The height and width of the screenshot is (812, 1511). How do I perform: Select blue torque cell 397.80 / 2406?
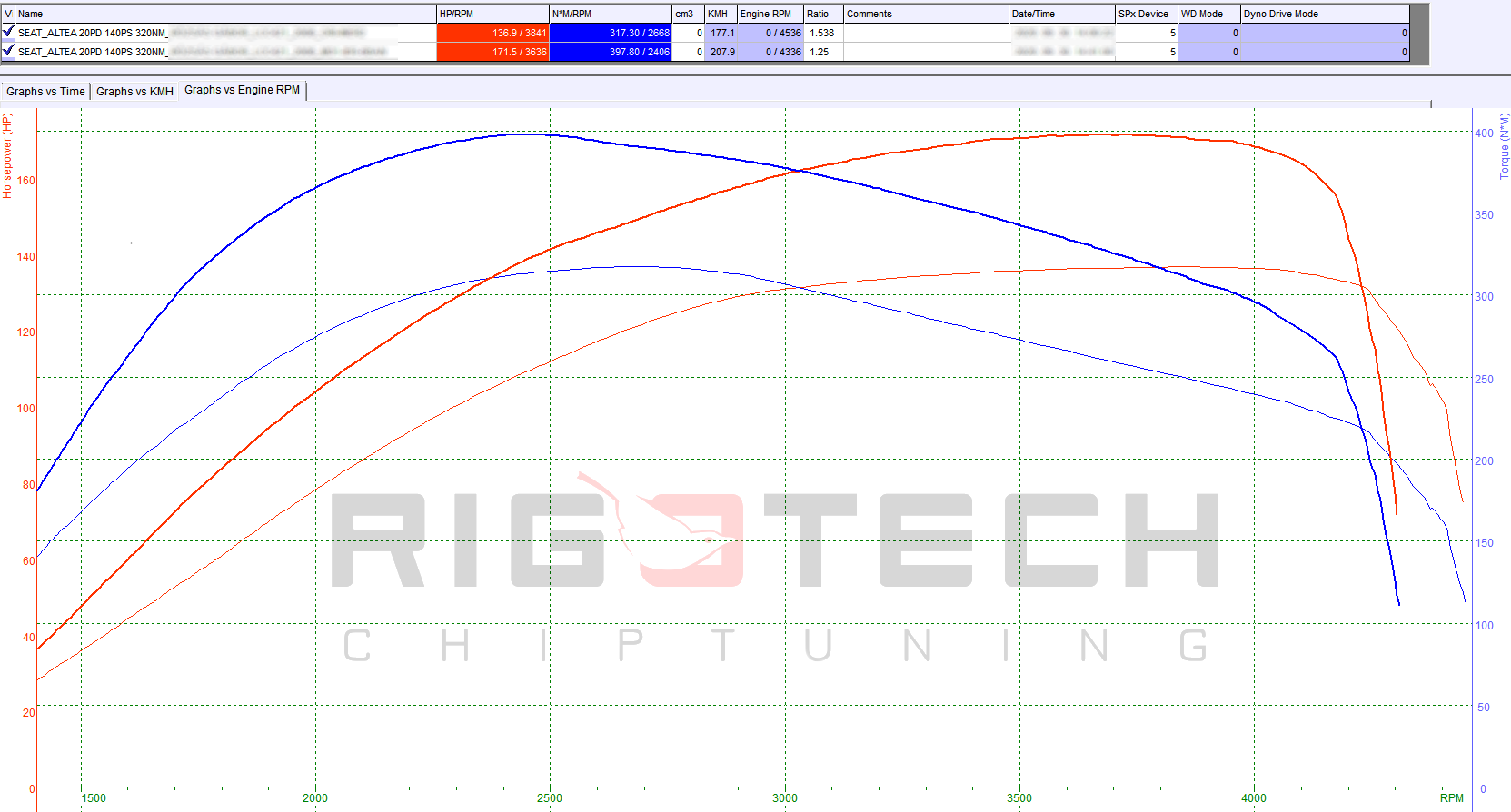[611, 52]
